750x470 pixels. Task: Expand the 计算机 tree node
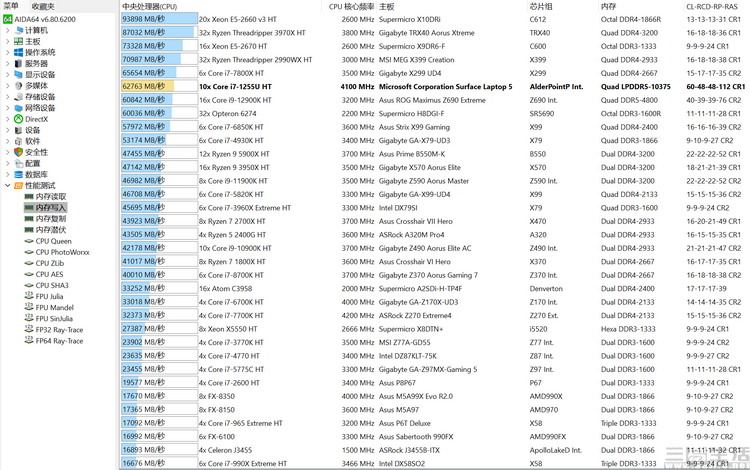[7, 30]
